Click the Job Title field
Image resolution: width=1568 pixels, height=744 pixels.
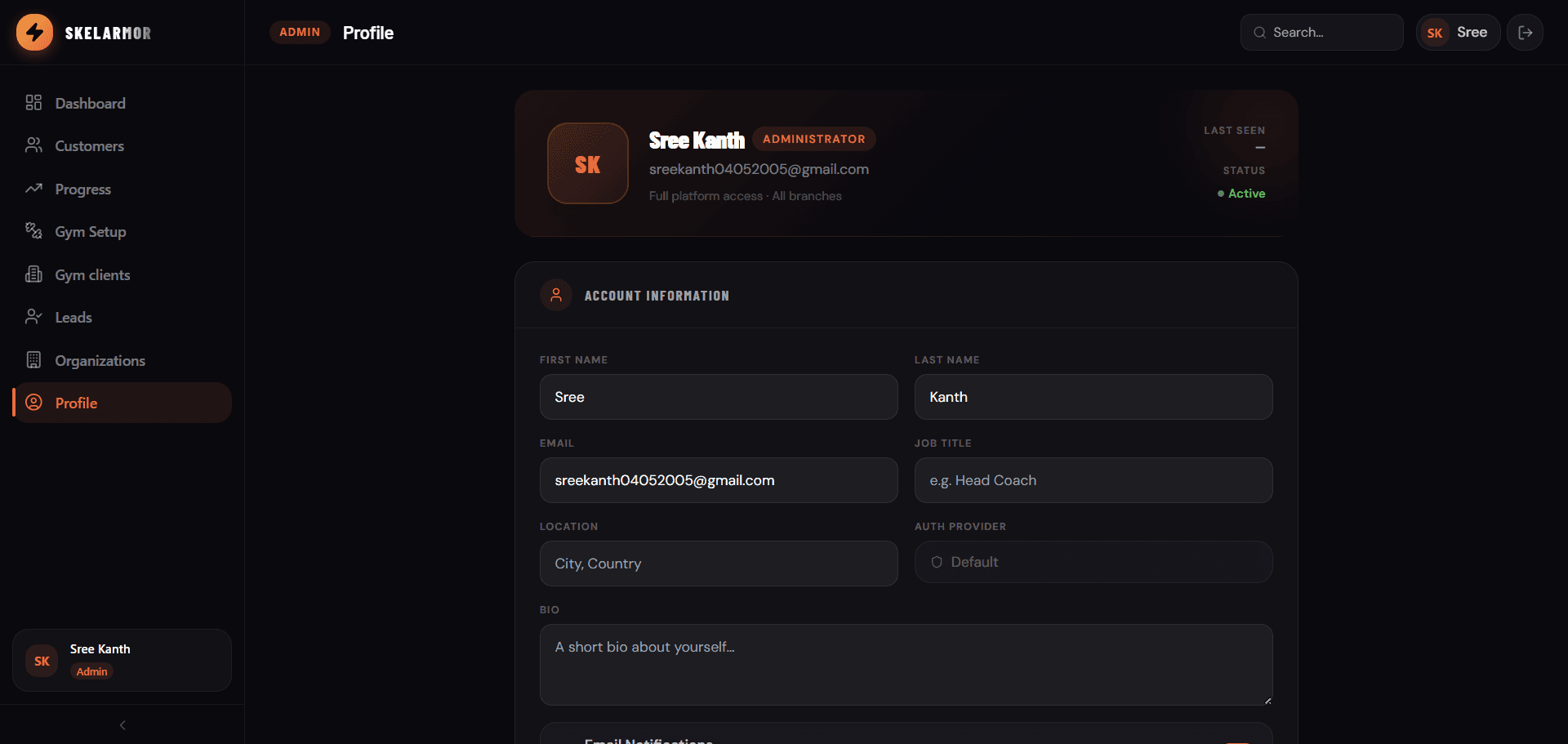(x=1094, y=480)
